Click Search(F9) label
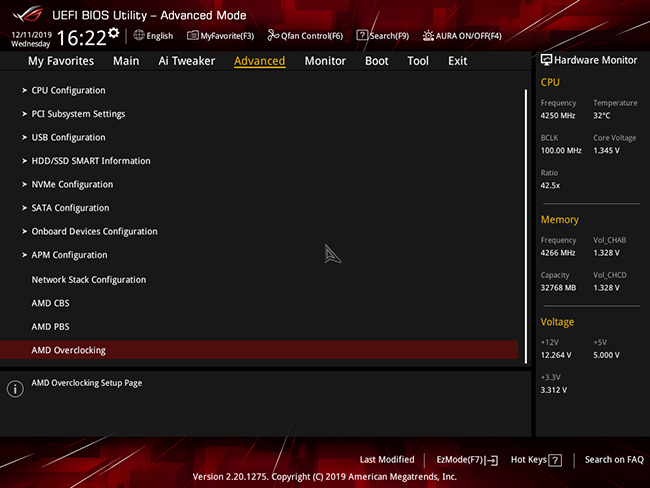 [x=389, y=36]
